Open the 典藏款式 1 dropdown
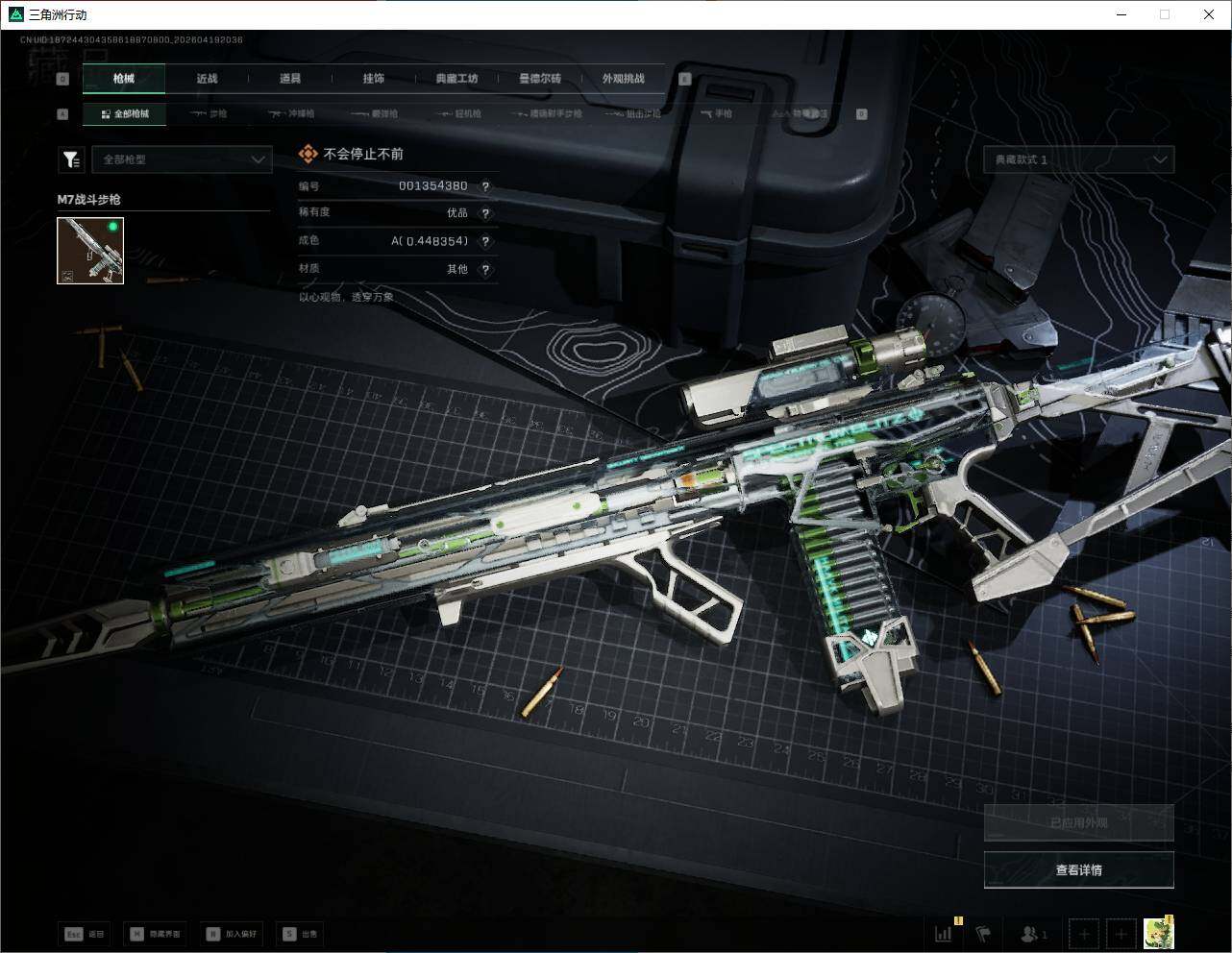 1077,159
